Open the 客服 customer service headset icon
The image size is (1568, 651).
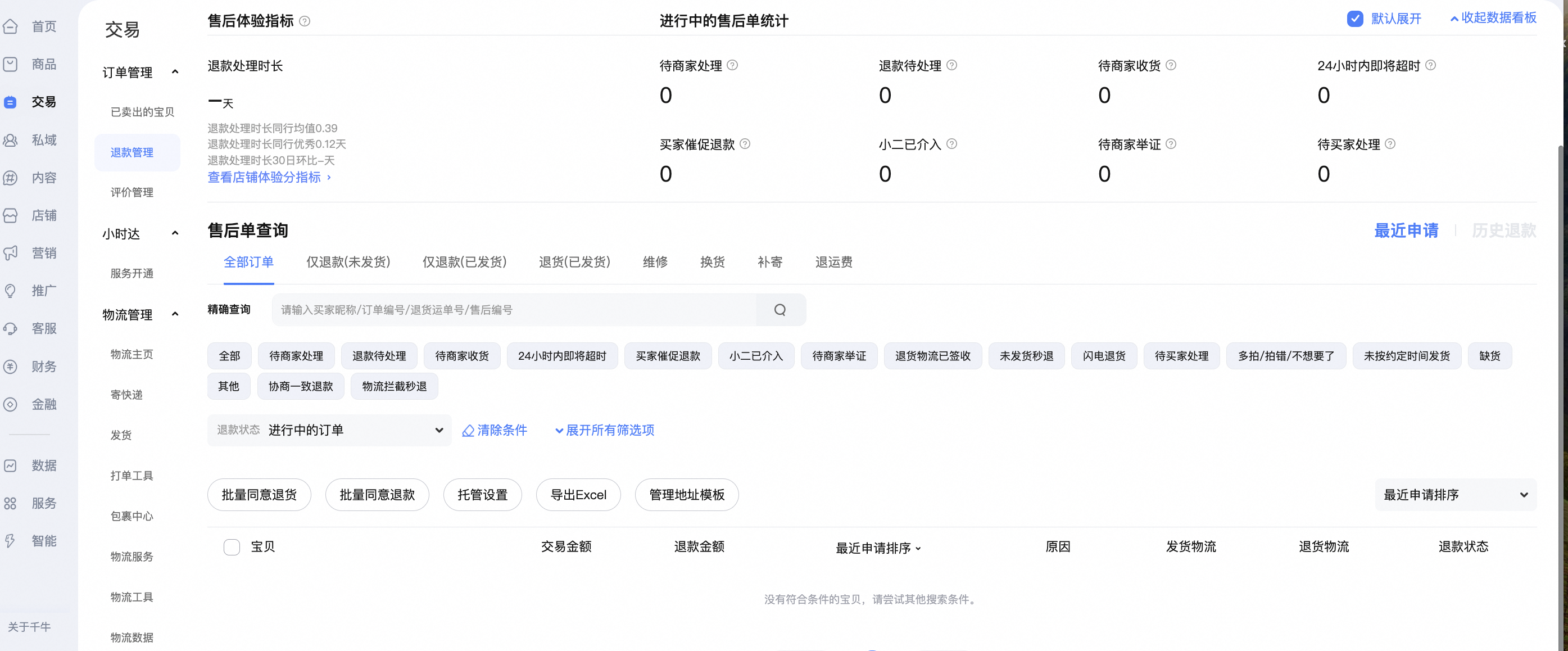coord(10,329)
